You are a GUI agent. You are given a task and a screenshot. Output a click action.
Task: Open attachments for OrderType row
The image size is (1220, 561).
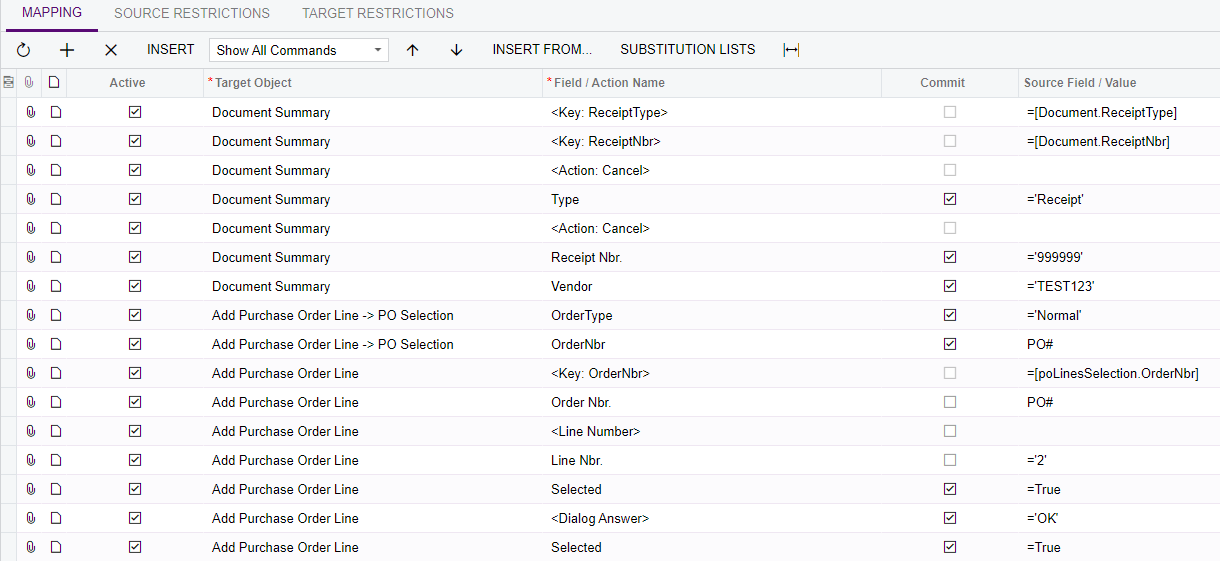pyautogui.click(x=30, y=315)
